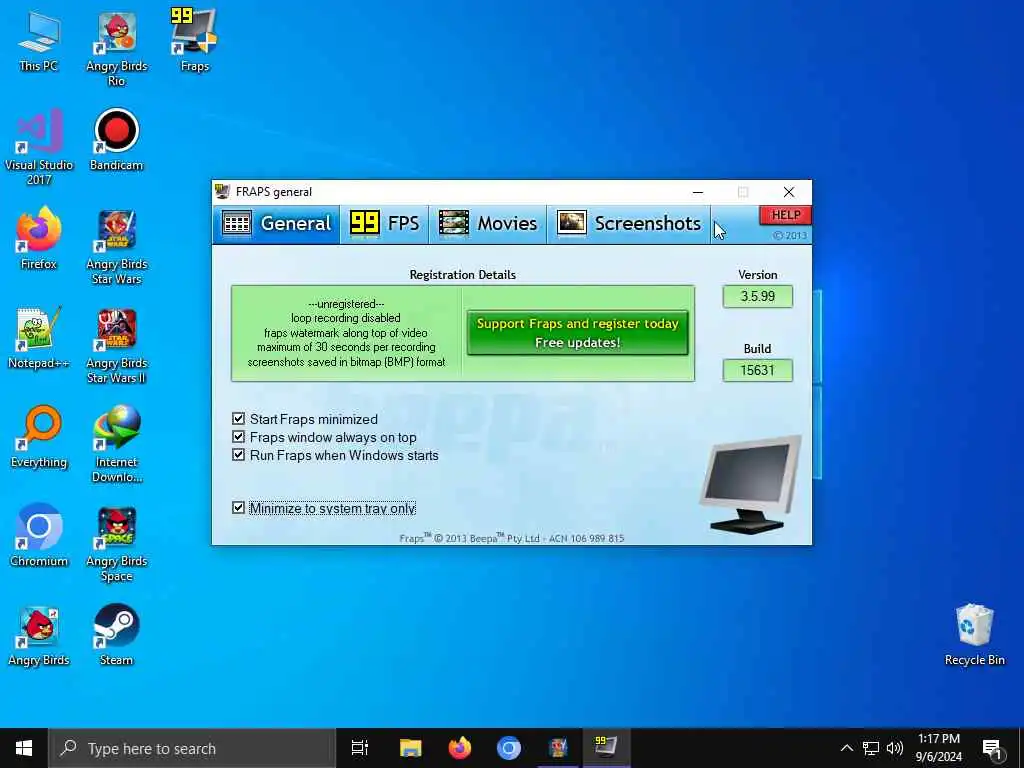The height and width of the screenshot is (768, 1024).
Task: Open File Explorer from the taskbar
Action: pyautogui.click(x=410, y=748)
